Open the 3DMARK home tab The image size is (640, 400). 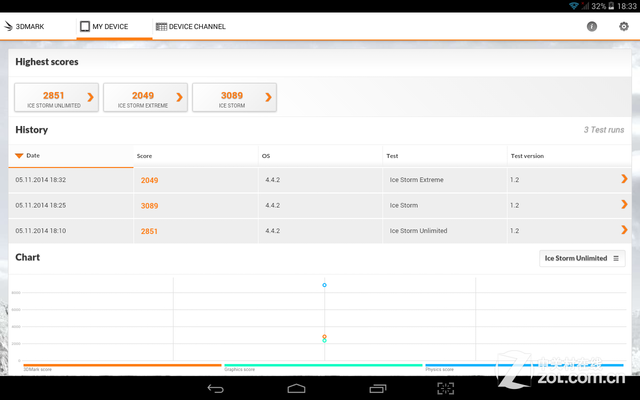coord(24,27)
